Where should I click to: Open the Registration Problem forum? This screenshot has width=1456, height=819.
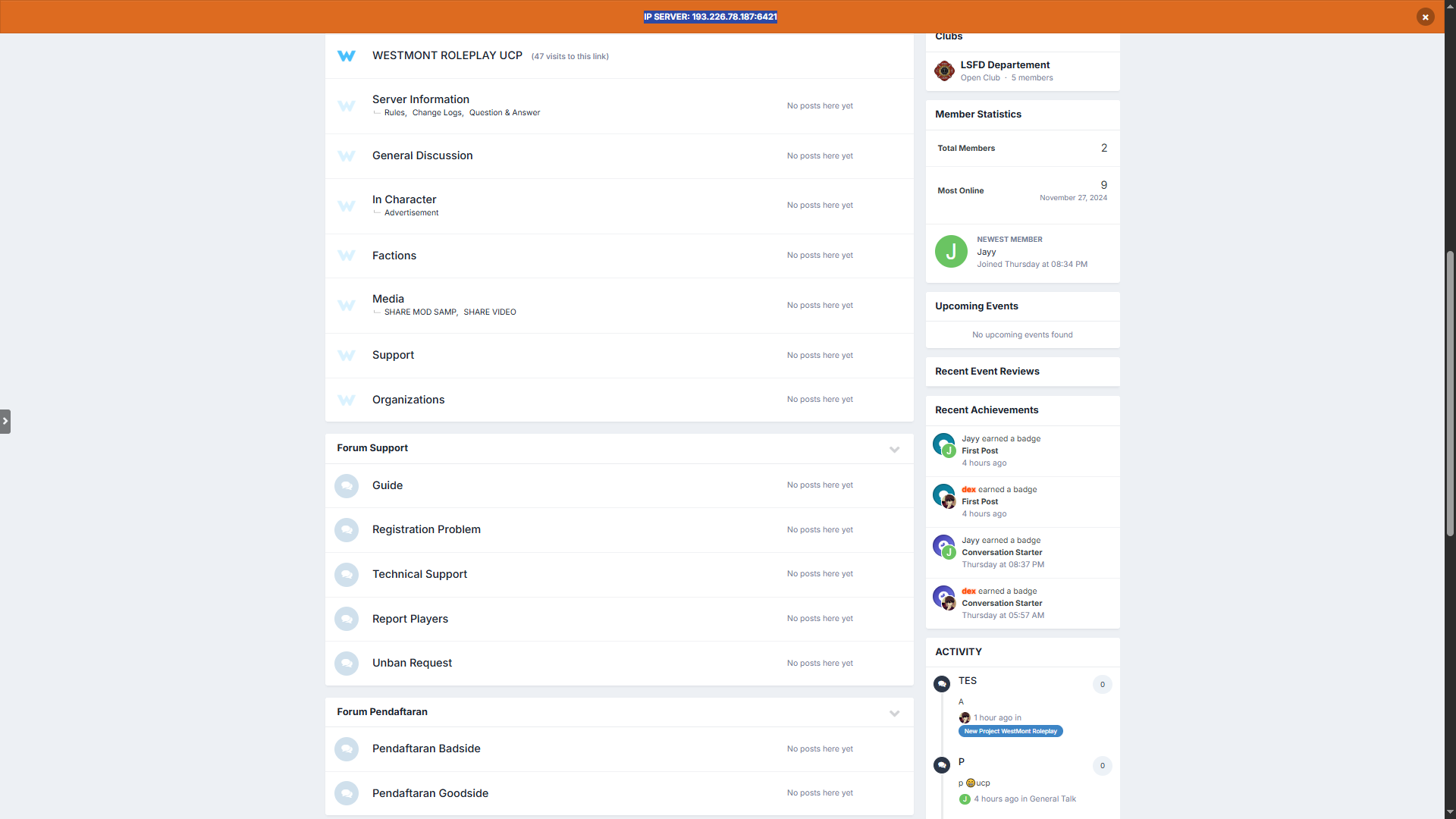(x=426, y=529)
